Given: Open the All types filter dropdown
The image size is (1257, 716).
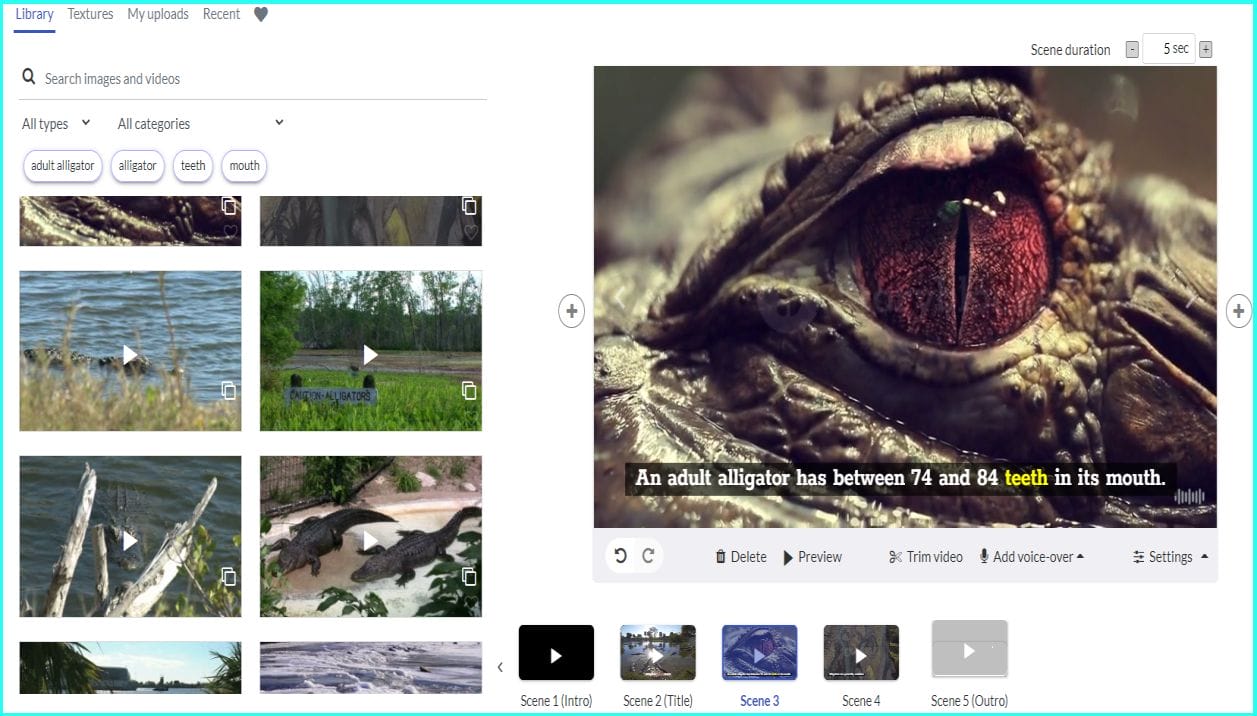Looking at the screenshot, I should (56, 124).
